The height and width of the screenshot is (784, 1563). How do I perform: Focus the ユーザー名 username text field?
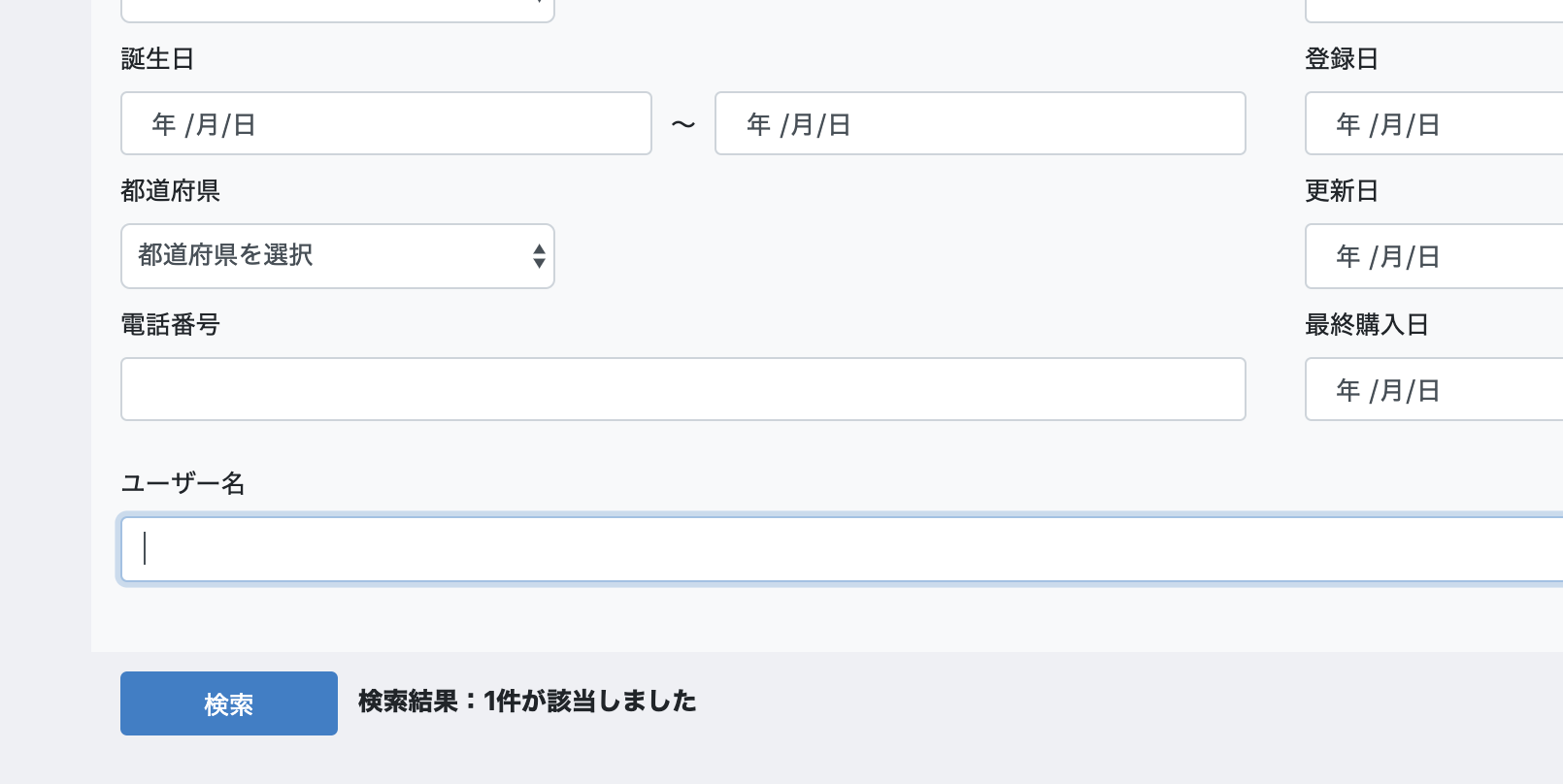842,549
